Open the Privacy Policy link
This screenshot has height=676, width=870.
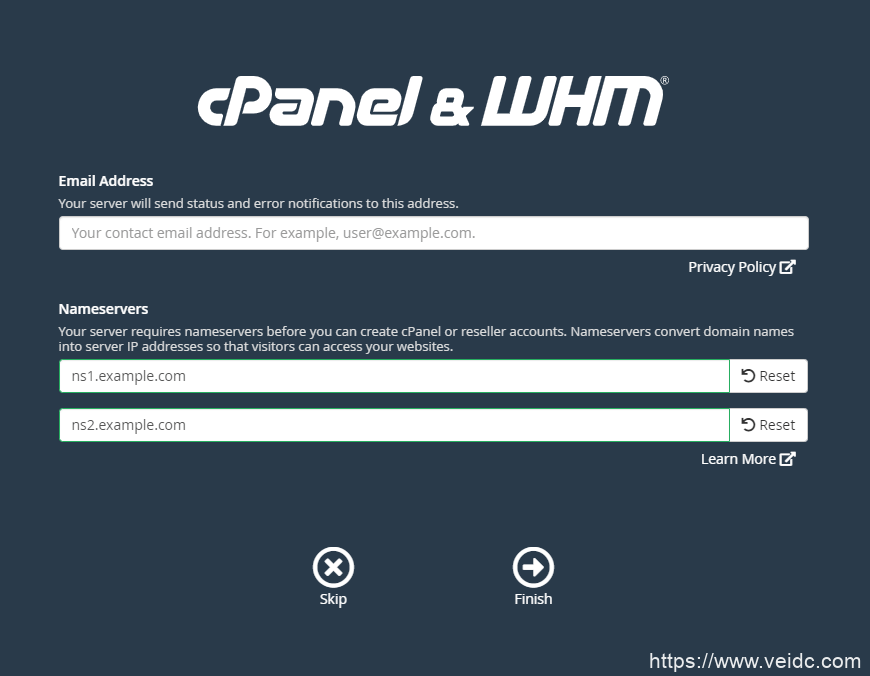[742, 267]
